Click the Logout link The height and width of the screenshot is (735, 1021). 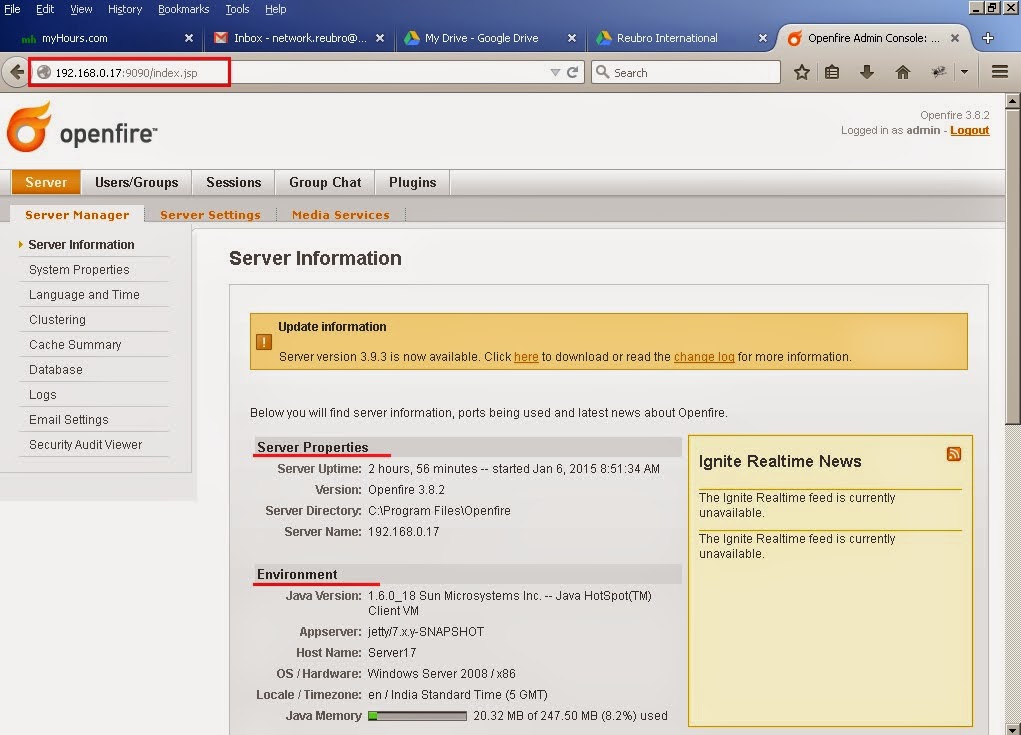point(970,130)
